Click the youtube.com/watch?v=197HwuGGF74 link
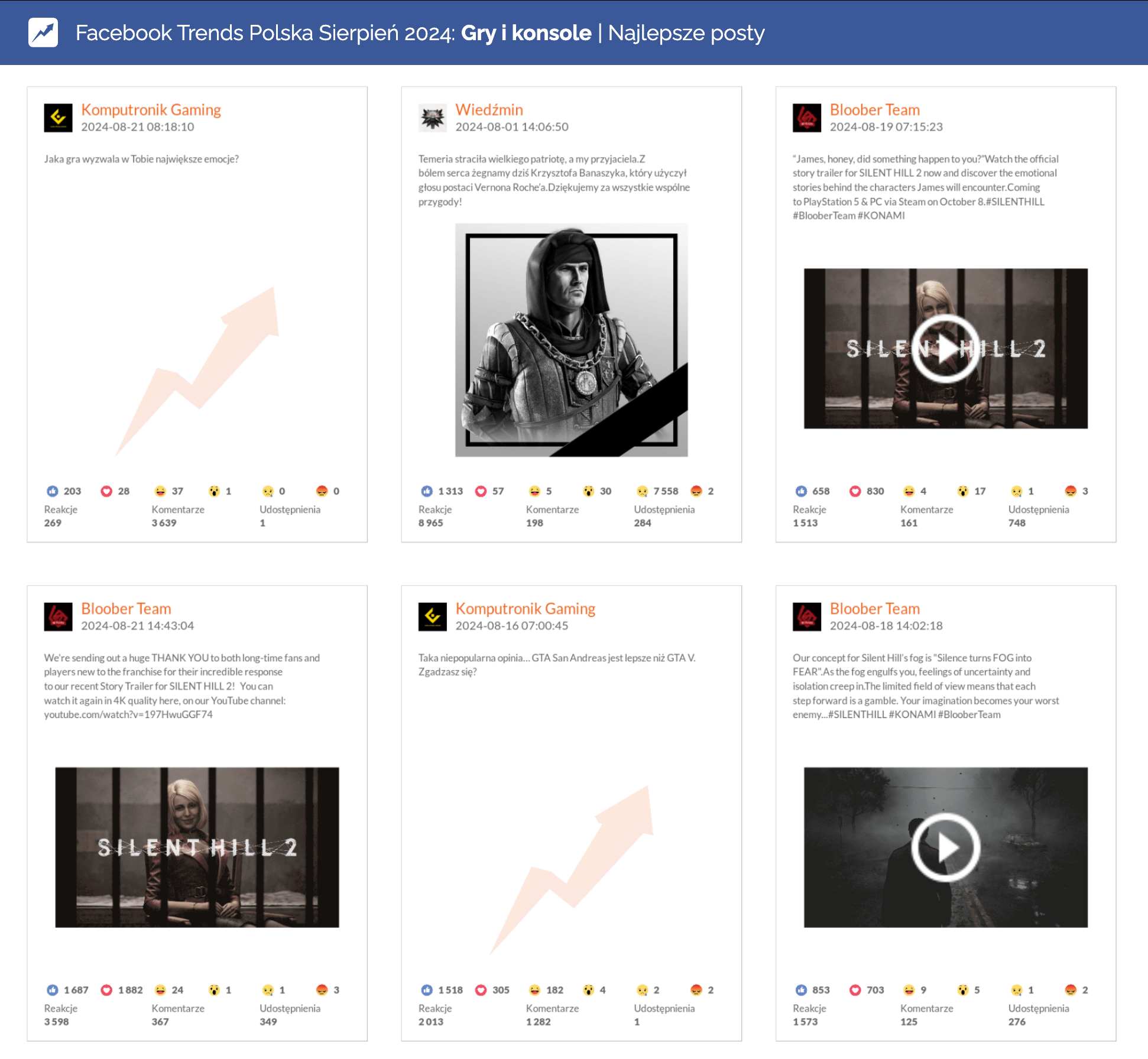1148x1059 pixels. (x=128, y=714)
